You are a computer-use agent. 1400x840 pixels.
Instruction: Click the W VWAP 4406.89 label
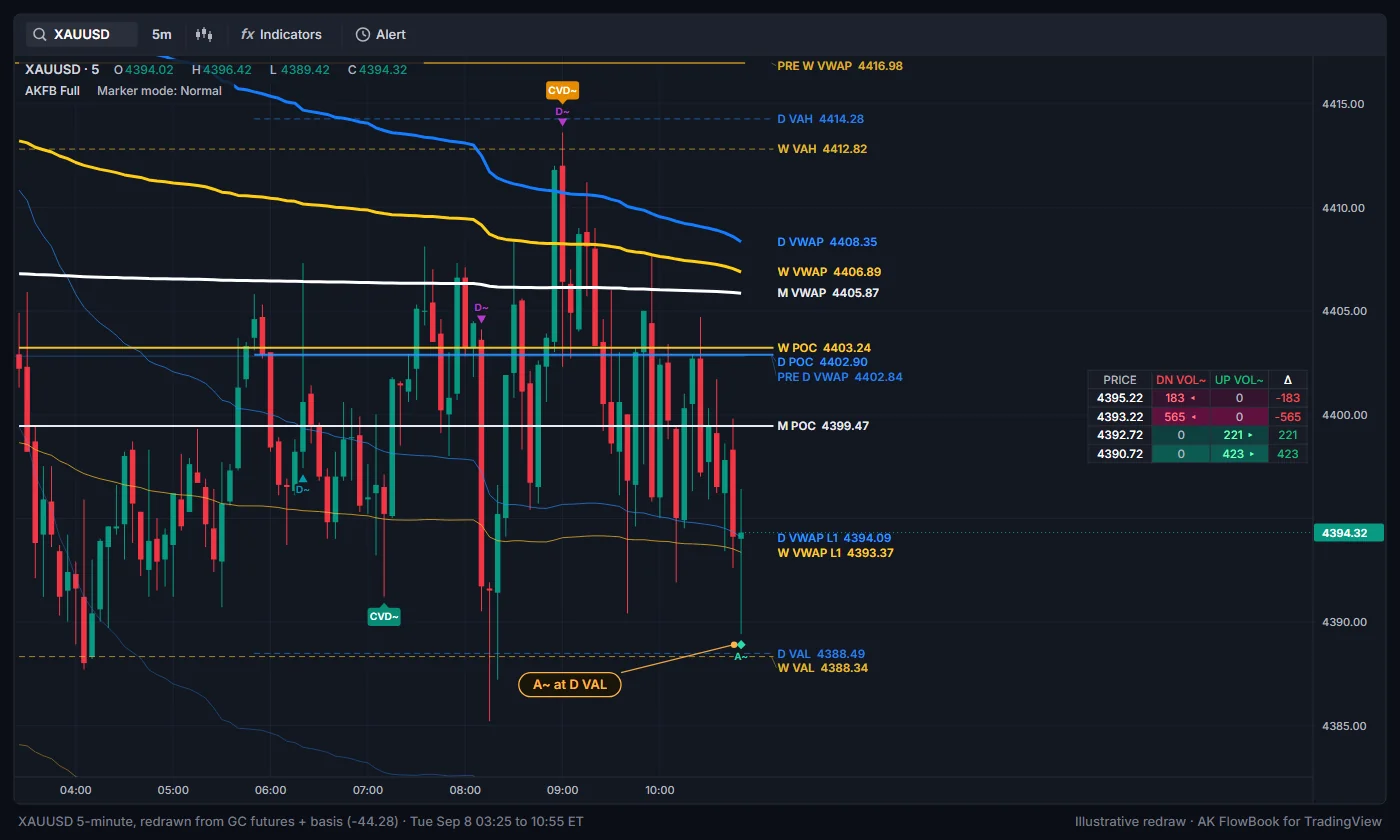click(829, 272)
